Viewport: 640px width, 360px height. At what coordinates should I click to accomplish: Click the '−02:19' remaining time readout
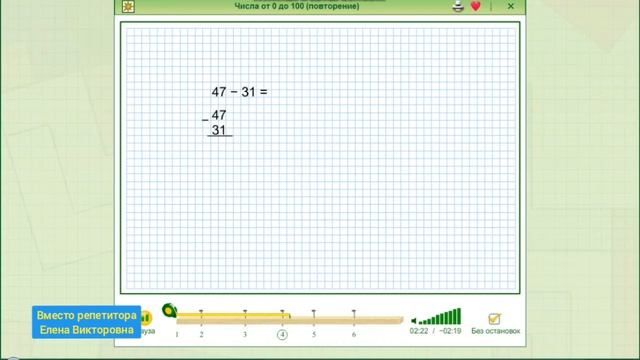[450, 331]
